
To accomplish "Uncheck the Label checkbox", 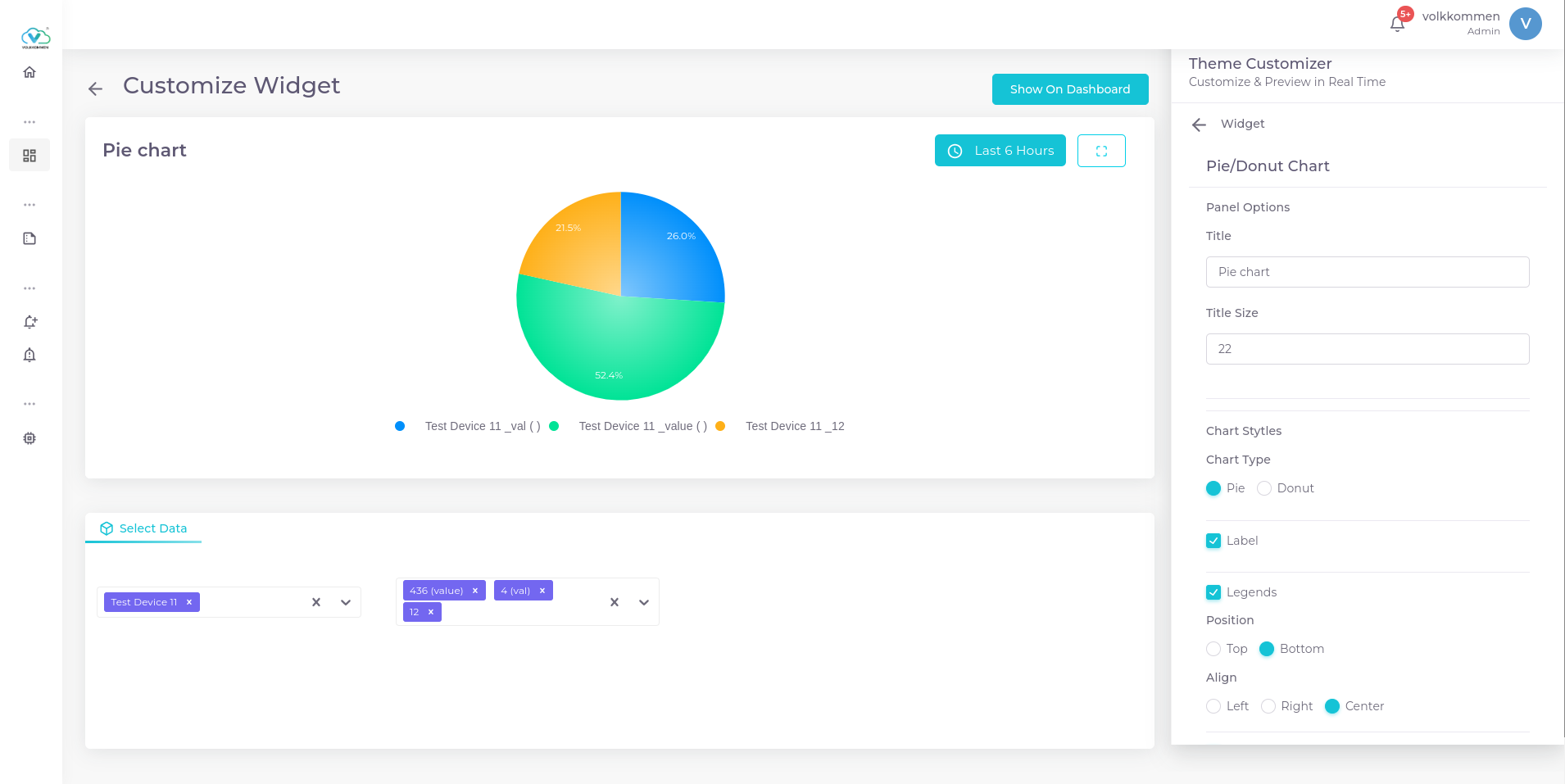I will point(1213,541).
